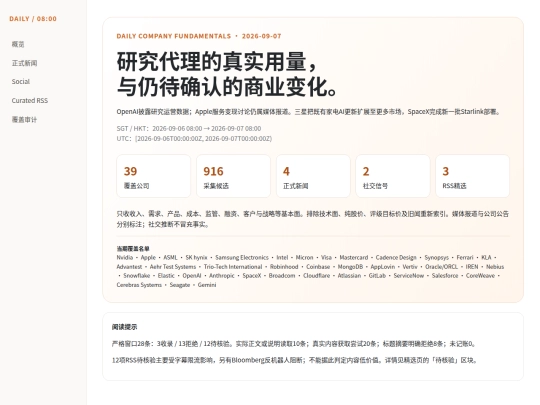Click Snowflake in the coverage list

pos(137,276)
